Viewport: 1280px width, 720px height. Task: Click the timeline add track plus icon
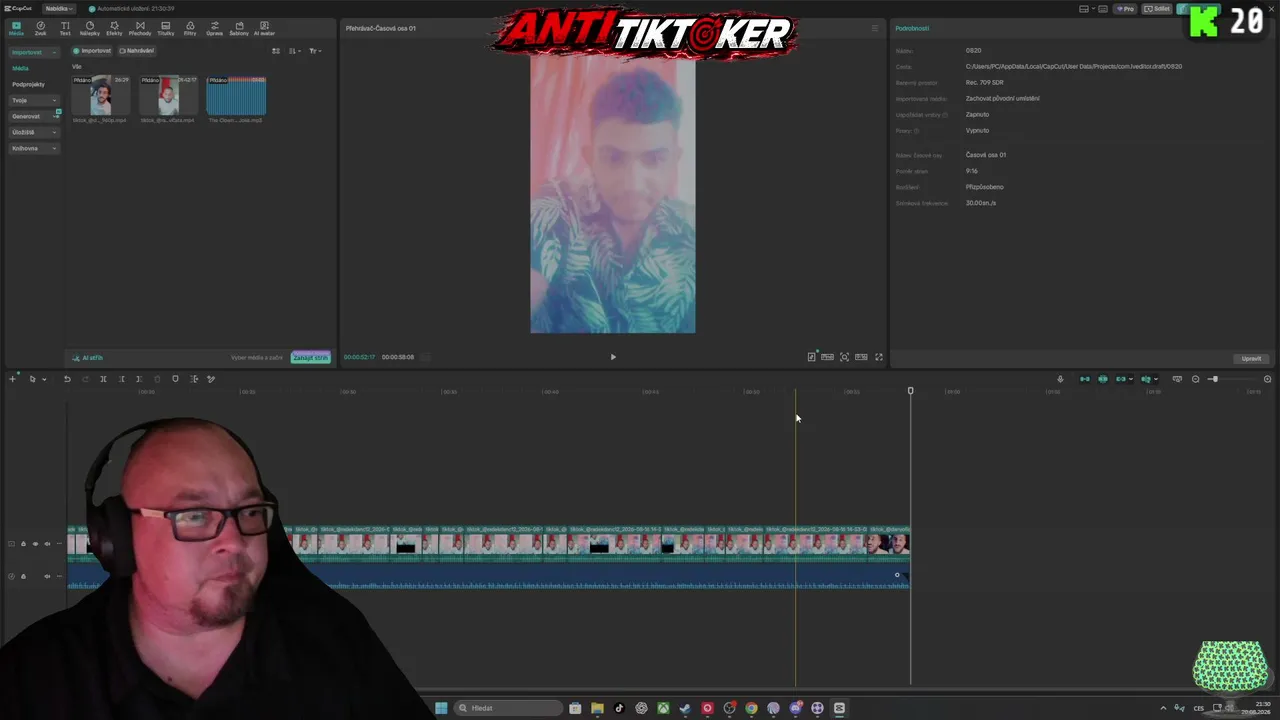(12, 379)
